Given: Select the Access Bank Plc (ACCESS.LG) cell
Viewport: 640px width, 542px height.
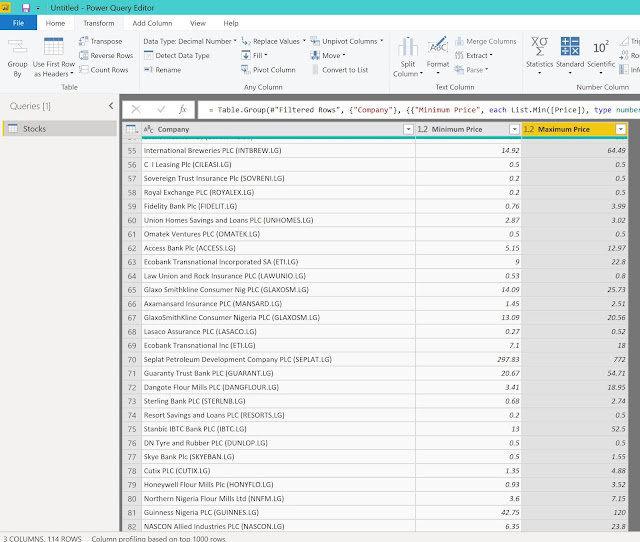Looking at the screenshot, I should [278, 248].
